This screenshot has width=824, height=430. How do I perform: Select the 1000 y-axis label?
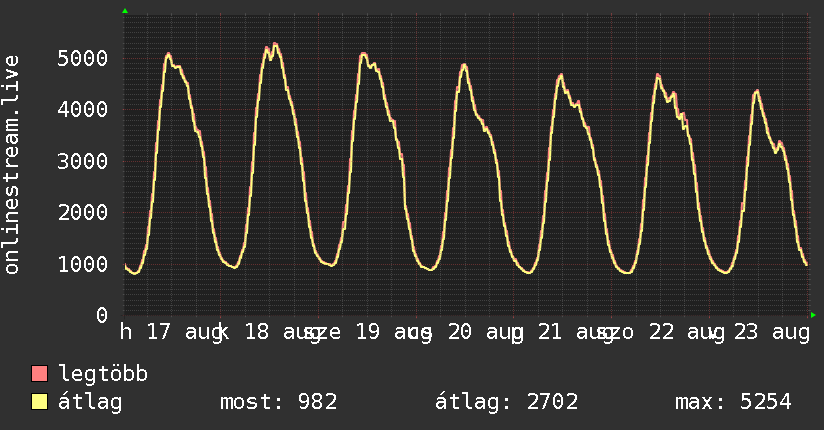(83, 264)
